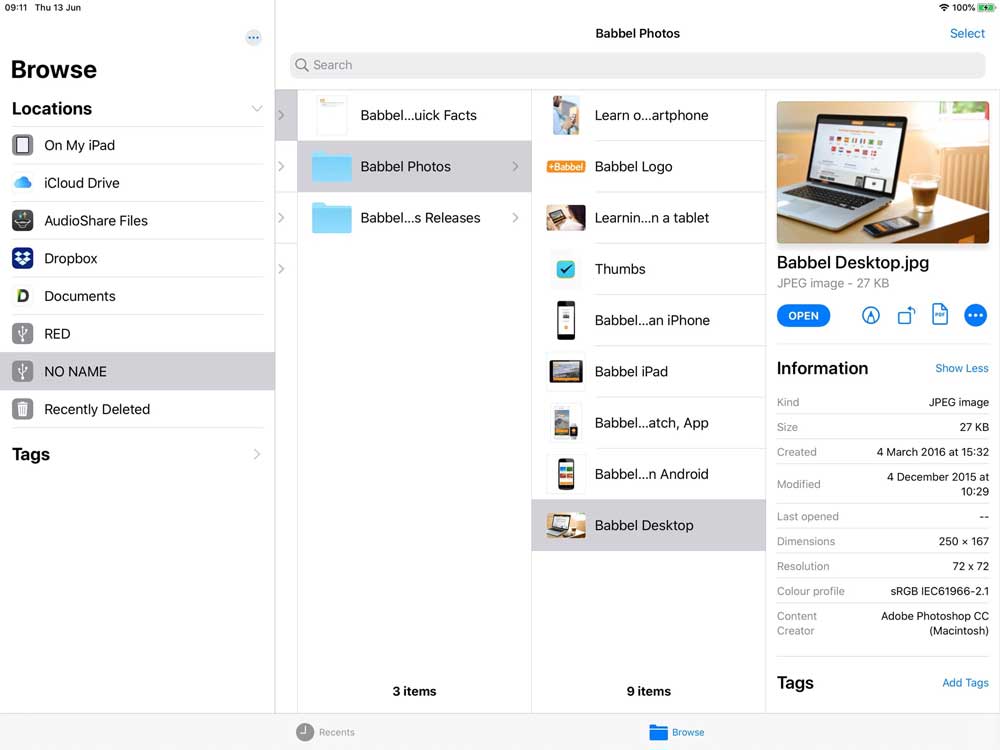Select the Babbel Desktop file row
This screenshot has height=750, width=1000.
pyautogui.click(x=649, y=525)
